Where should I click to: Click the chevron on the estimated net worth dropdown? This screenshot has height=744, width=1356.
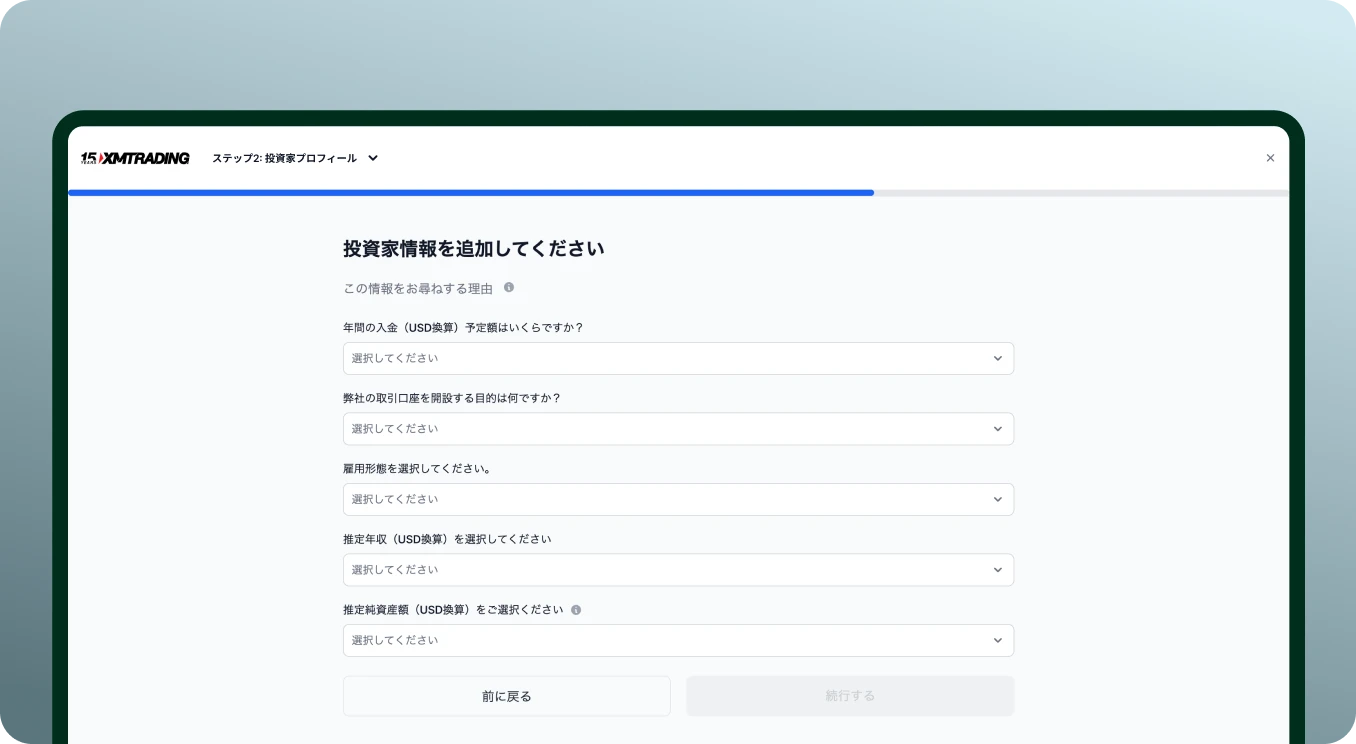pos(997,640)
